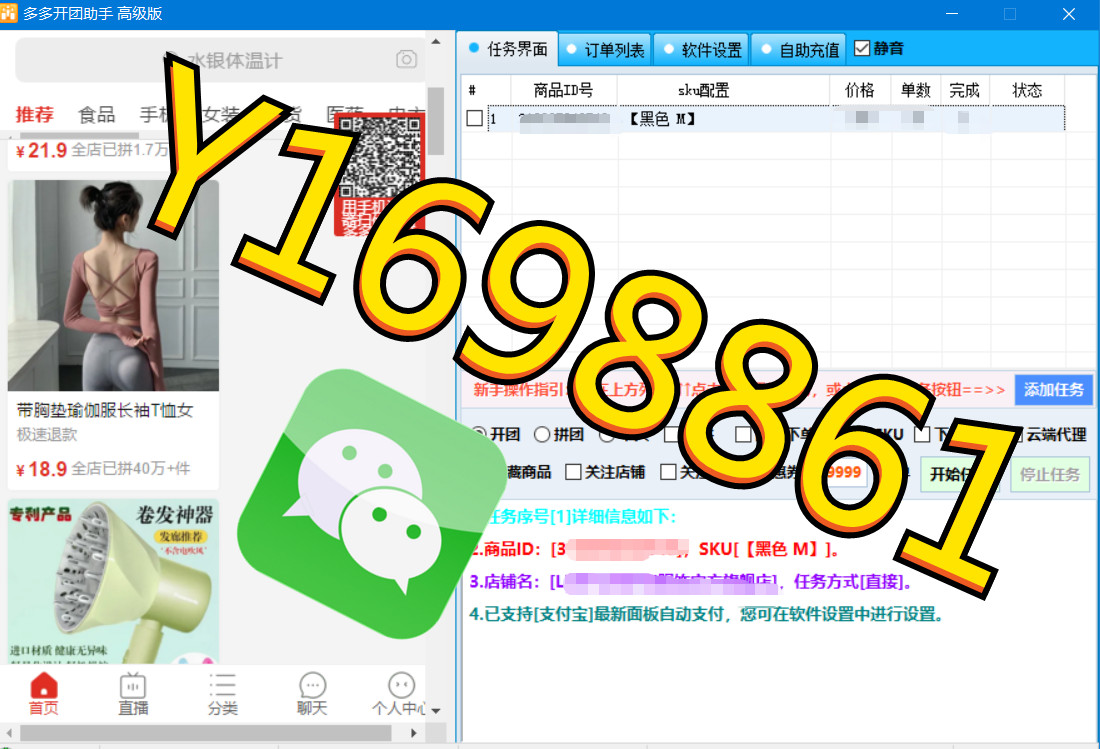Open the yoga top product thumbnail
The height and width of the screenshot is (749, 1100).
[113, 285]
